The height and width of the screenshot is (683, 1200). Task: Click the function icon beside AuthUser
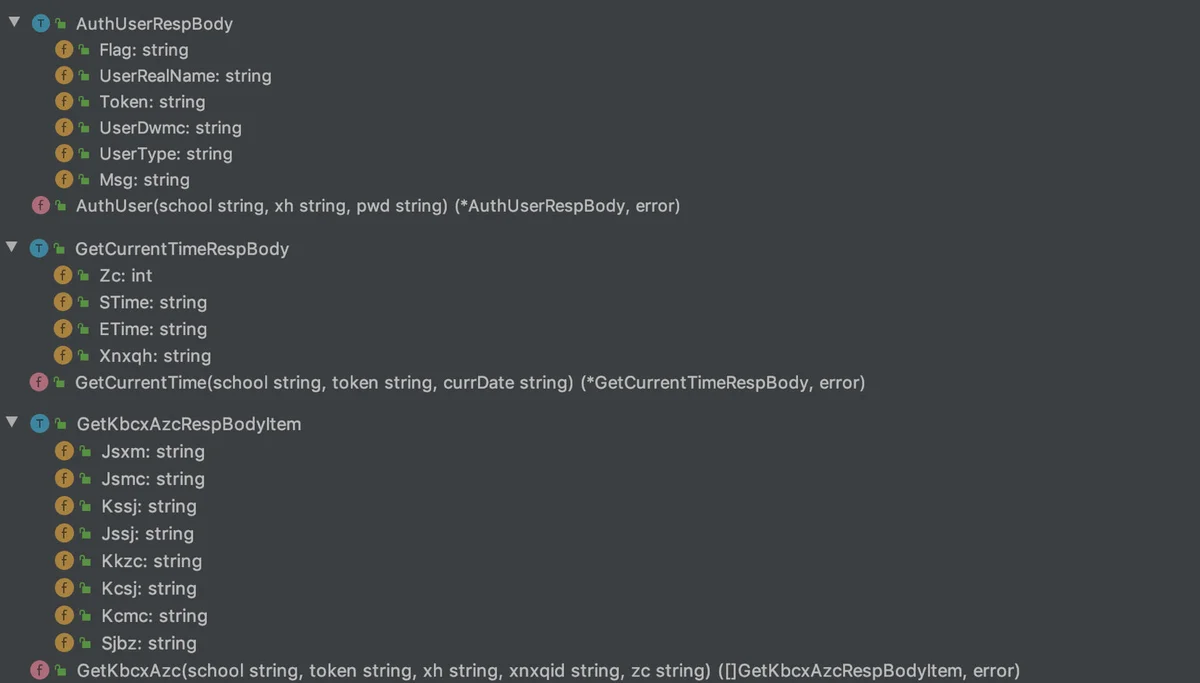(x=40, y=205)
